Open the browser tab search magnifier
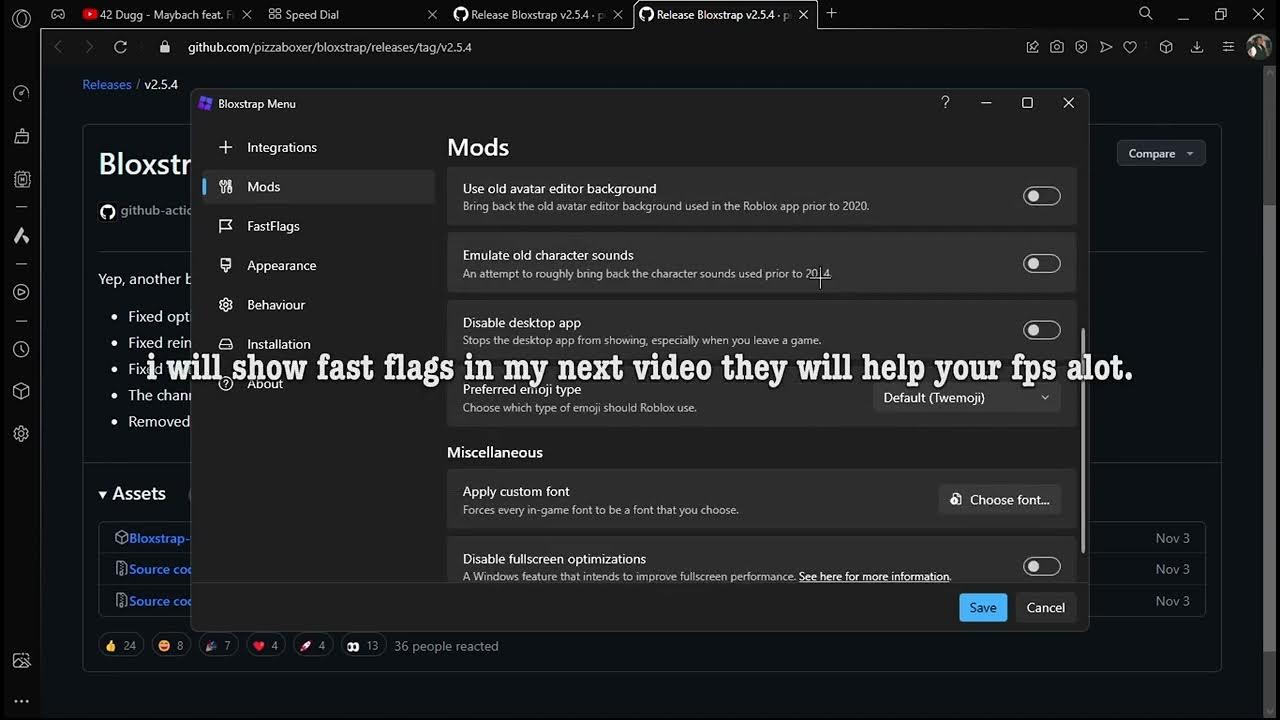 pyautogui.click(x=1146, y=13)
